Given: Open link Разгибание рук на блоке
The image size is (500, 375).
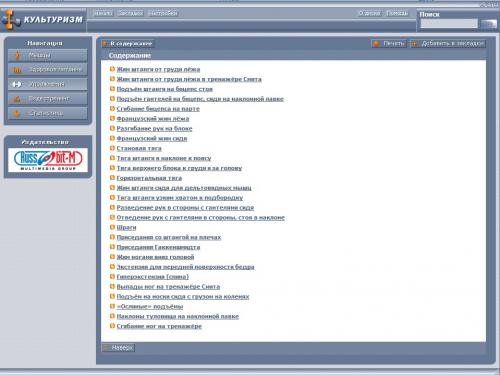Looking at the screenshot, I should tap(154, 129).
